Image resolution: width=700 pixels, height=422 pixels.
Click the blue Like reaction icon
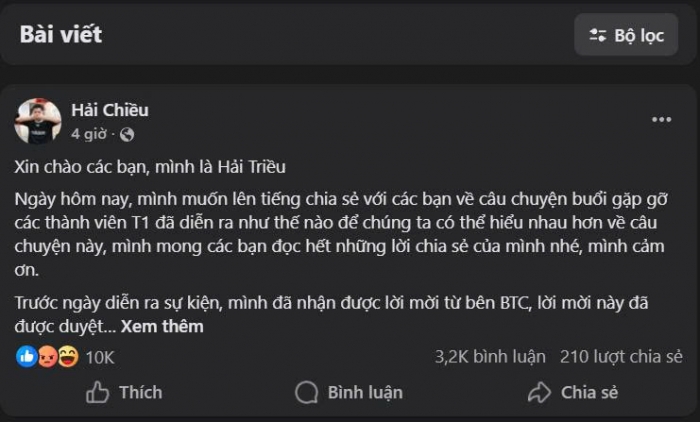pos(27,357)
